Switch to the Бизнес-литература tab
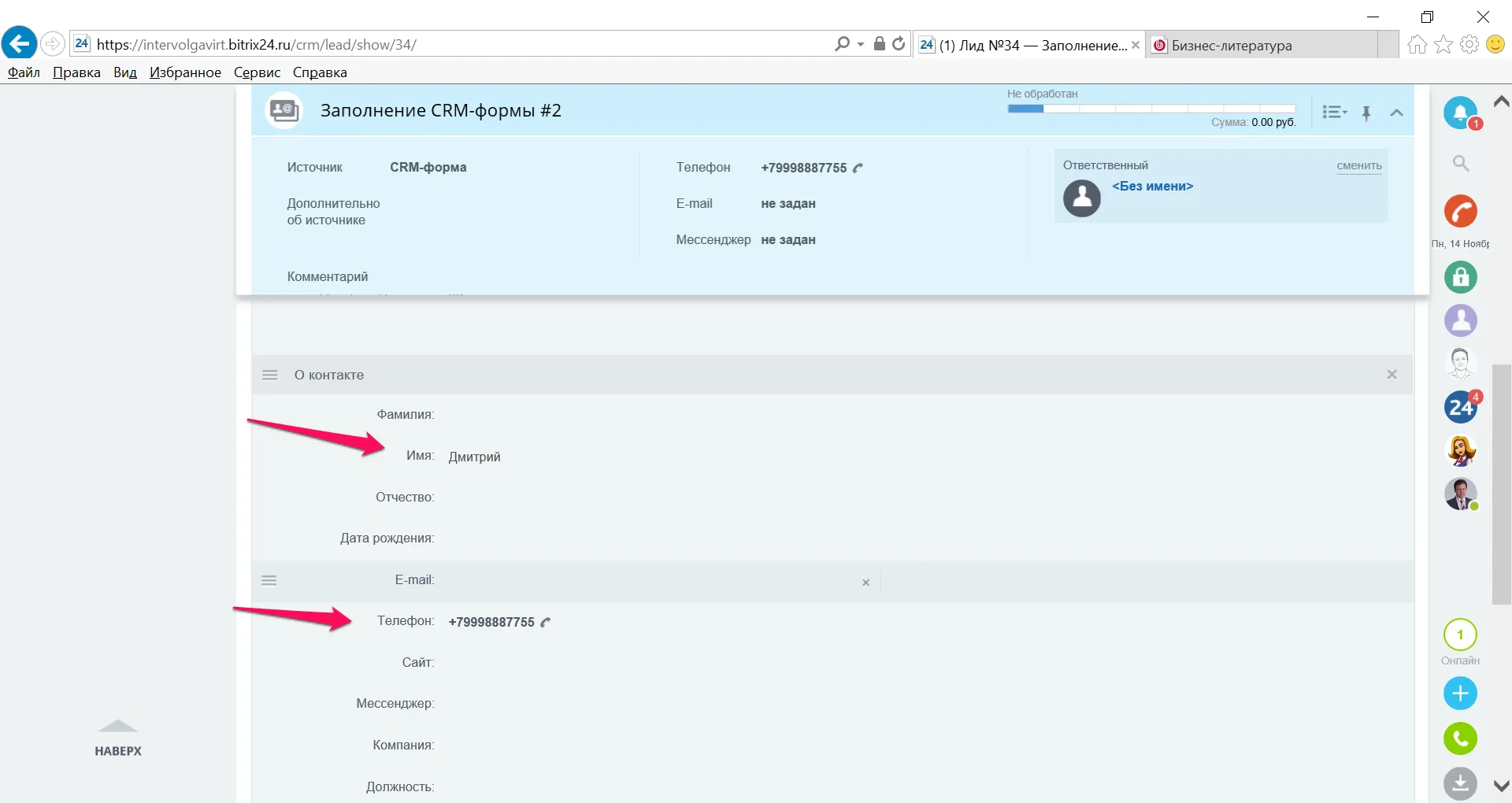1512x803 pixels. tap(1231, 46)
